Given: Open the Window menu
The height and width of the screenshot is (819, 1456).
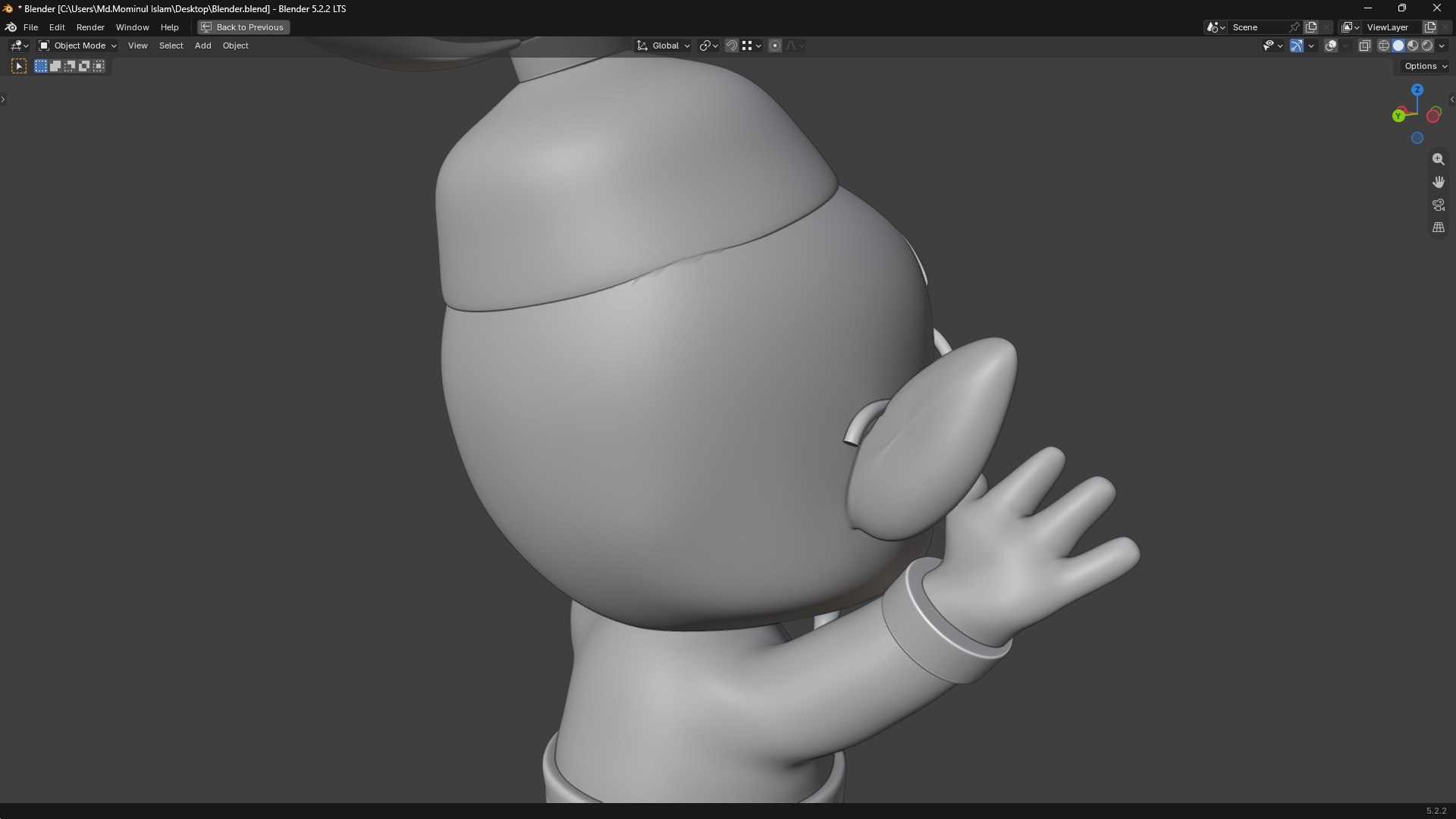Looking at the screenshot, I should (132, 27).
